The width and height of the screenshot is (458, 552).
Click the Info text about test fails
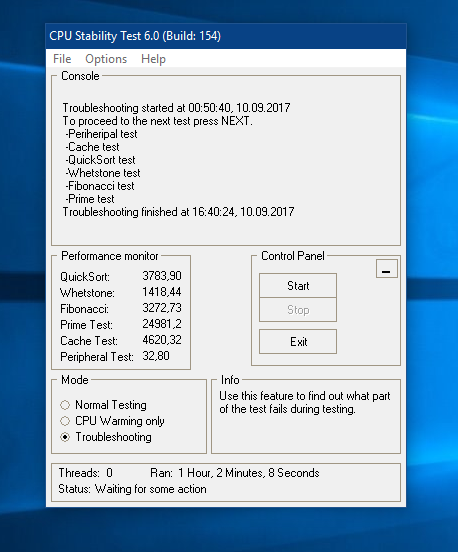(305, 402)
